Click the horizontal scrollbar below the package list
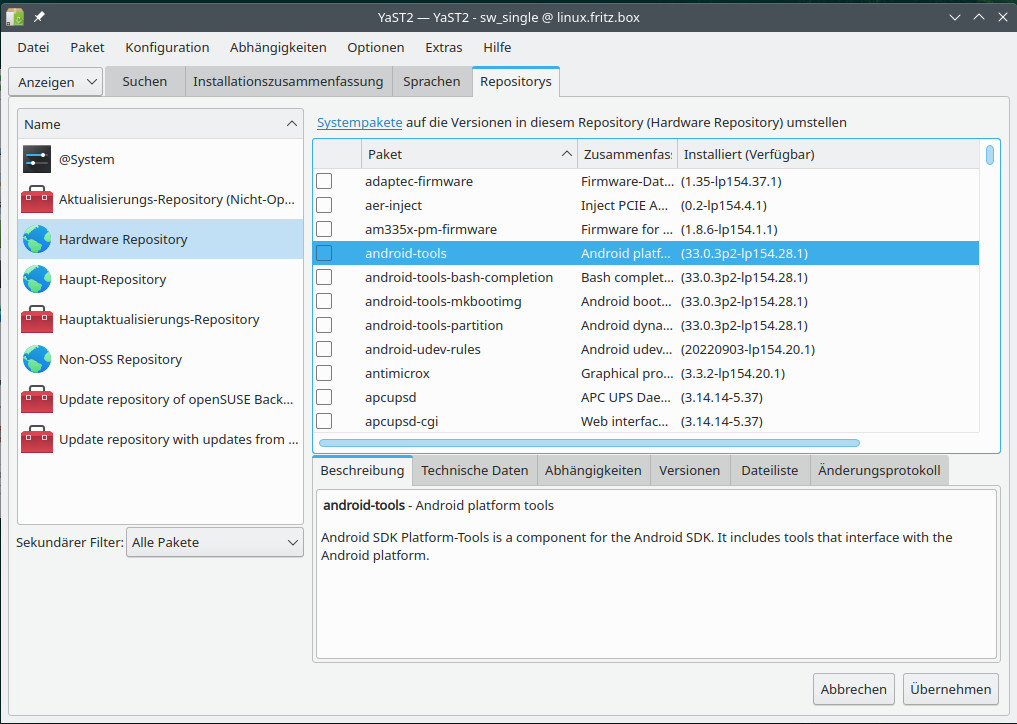Screen dimensions: 1017x724 coord(590,443)
